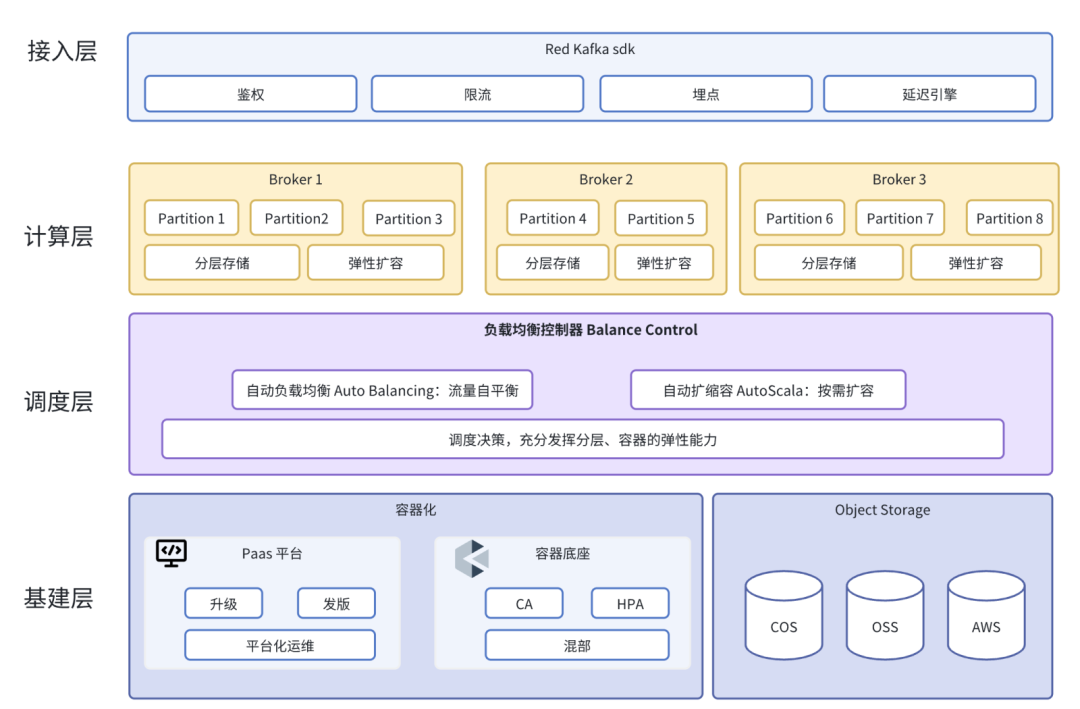Select the OSS storage cylinder

click(x=884, y=615)
